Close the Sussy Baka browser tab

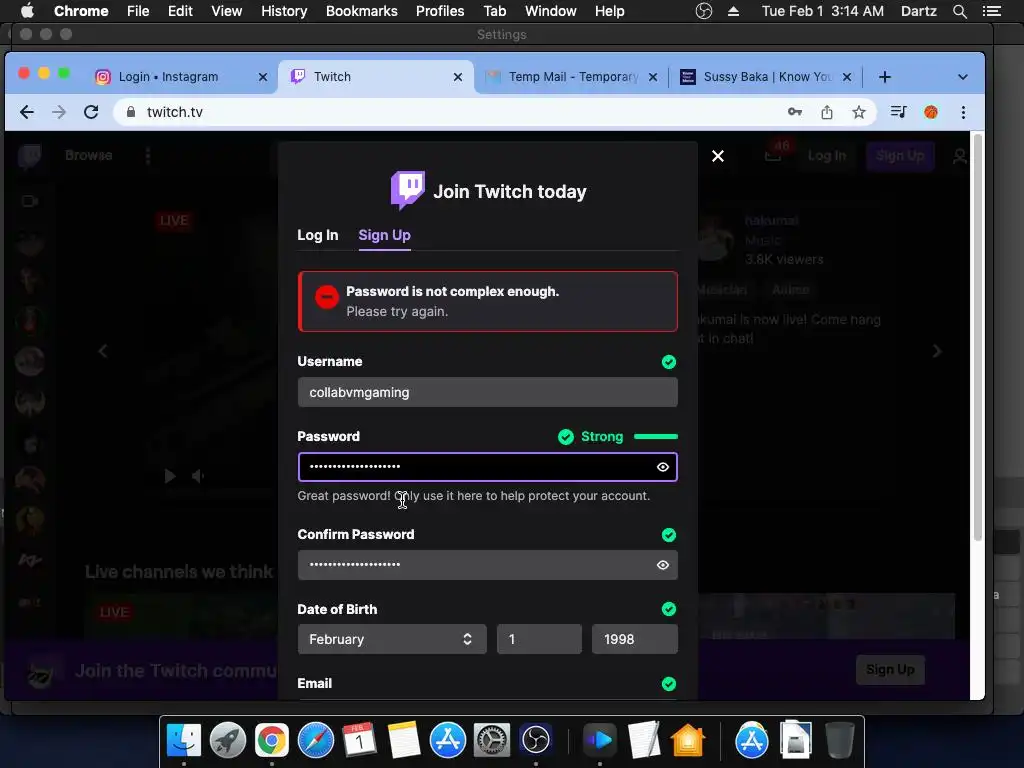pyautogui.click(x=847, y=77)
